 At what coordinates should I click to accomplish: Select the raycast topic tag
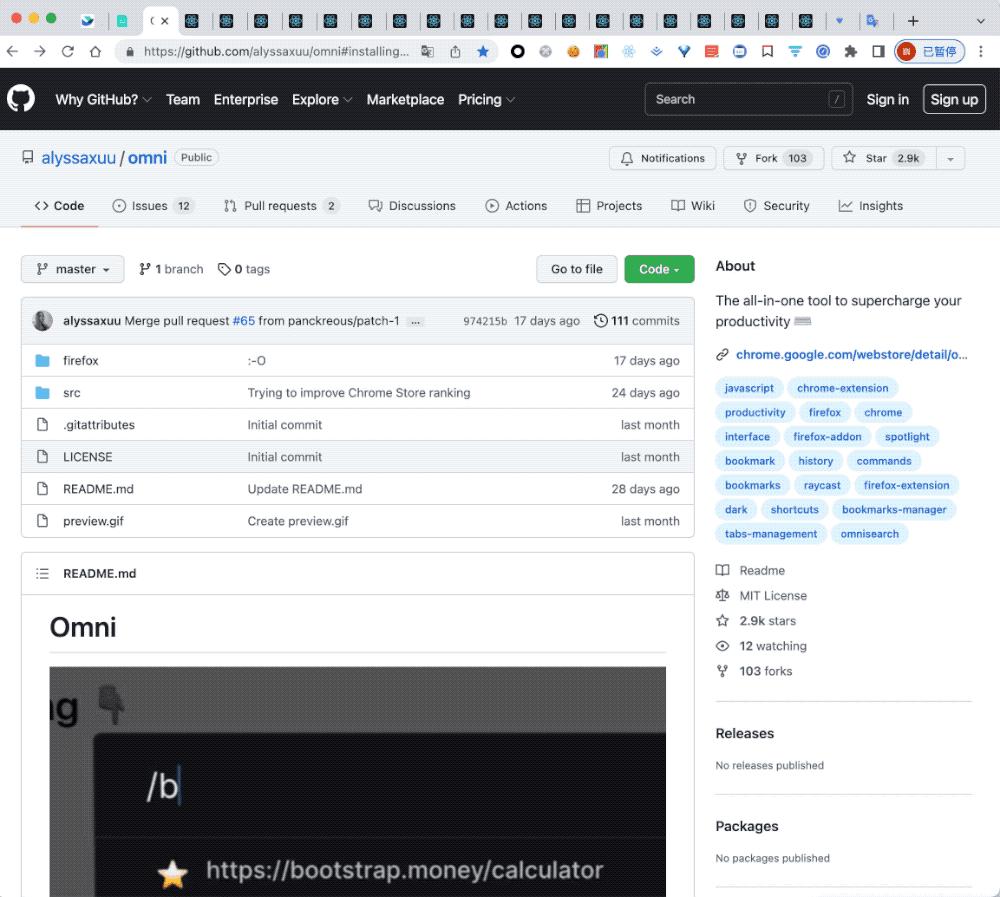(821, 486)
